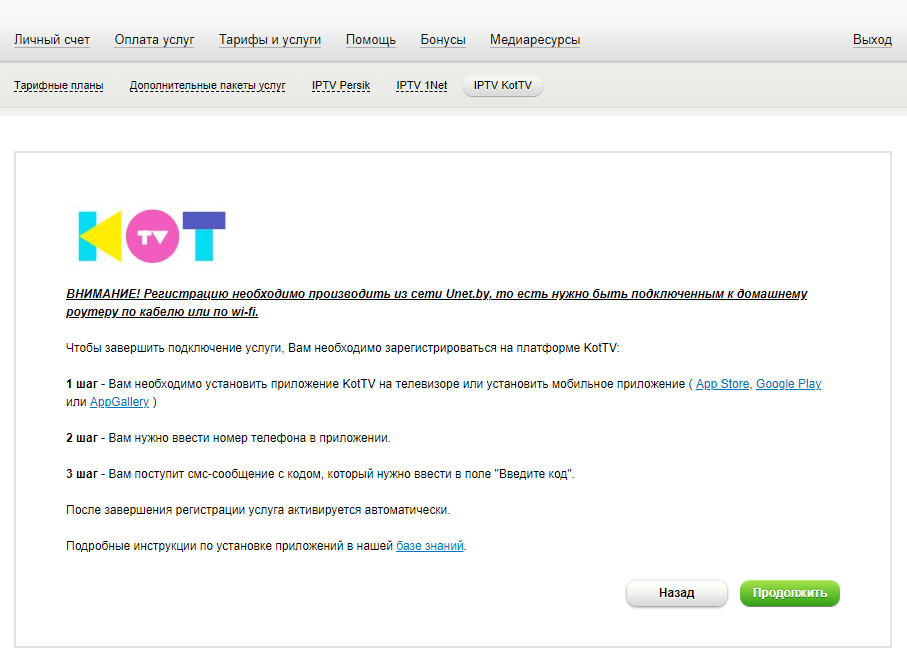Click the '2 шаг' step text
907x660 pixels.
[x=228, y=438]
